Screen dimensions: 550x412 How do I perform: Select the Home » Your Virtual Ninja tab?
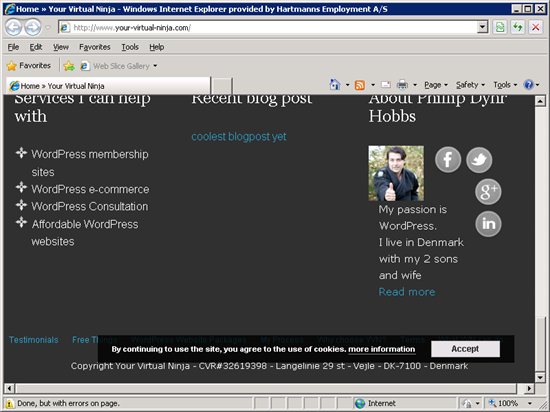pyautogui.click(x=108, y=86)
